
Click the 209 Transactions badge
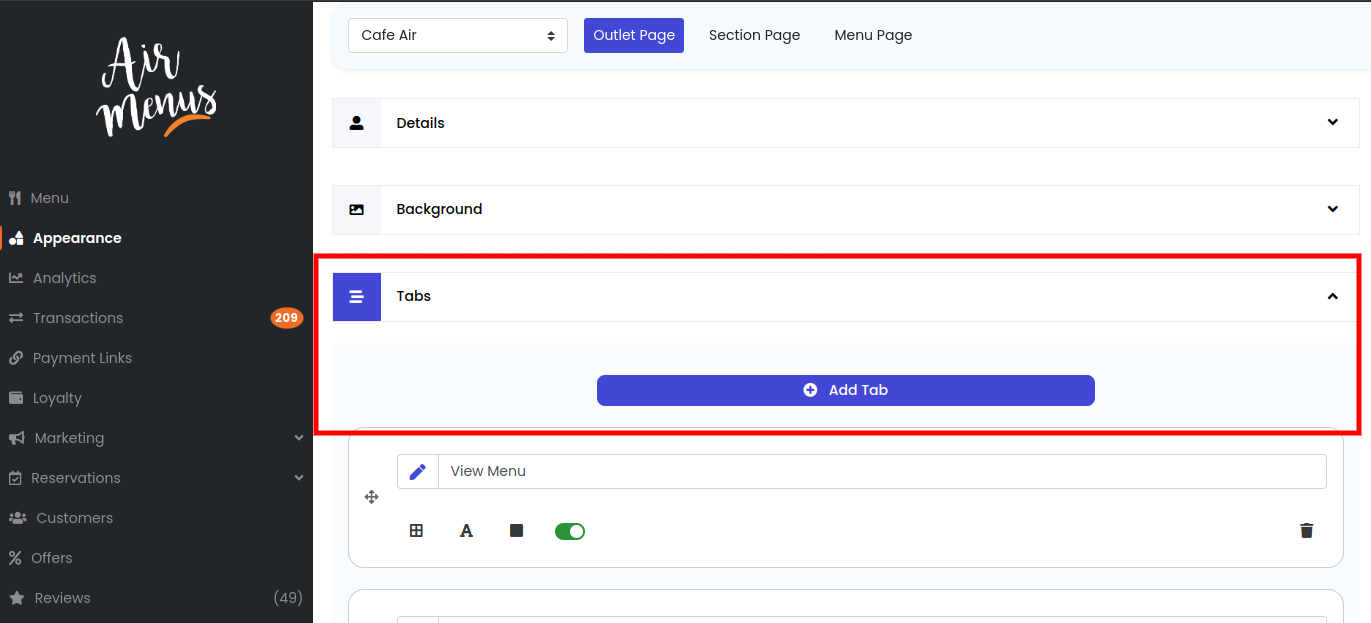287,318
